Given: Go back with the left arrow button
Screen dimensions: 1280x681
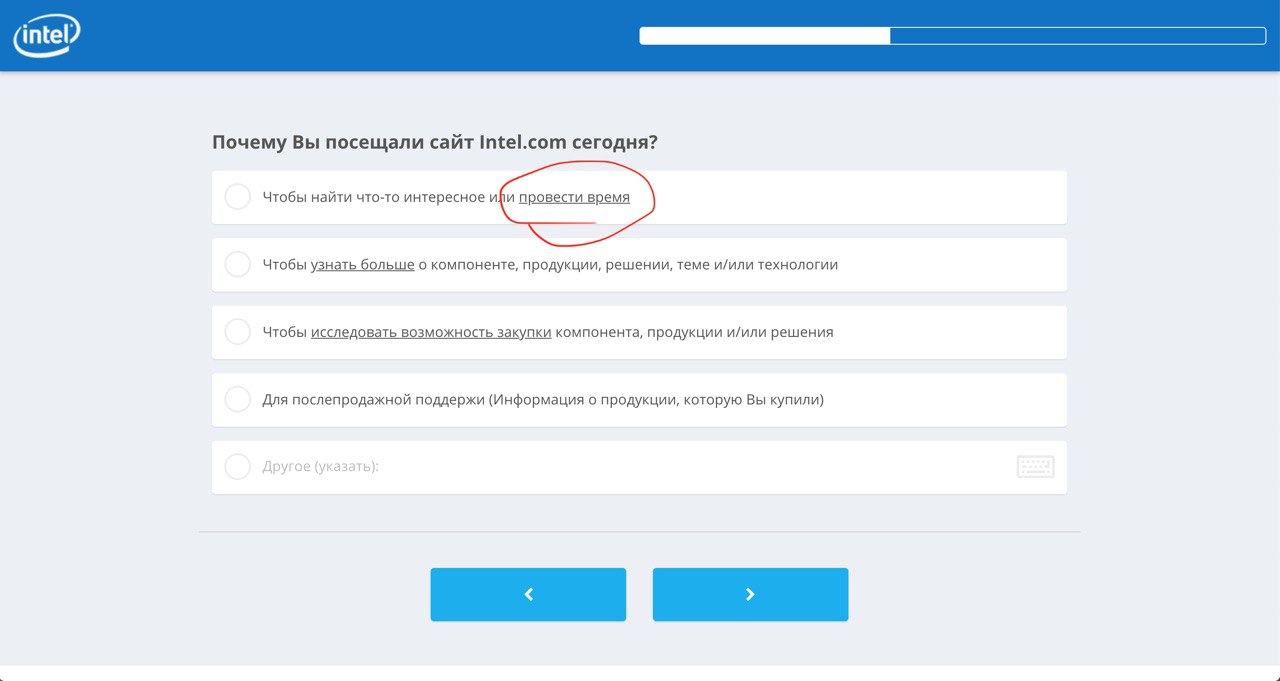Looking at the screenshot, I should [x=528, y=595].
